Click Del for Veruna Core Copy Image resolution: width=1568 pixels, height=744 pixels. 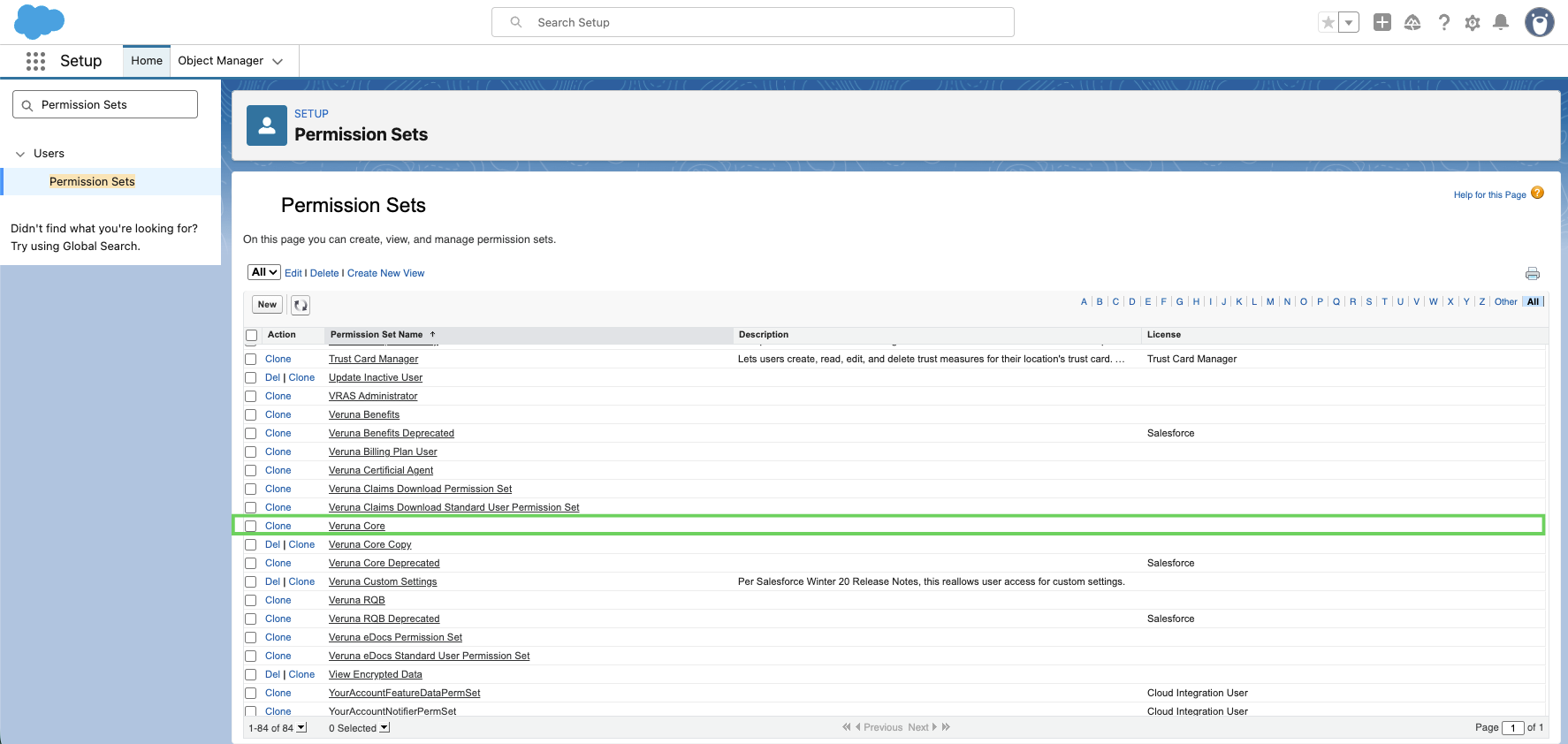[x=272, y=545]
